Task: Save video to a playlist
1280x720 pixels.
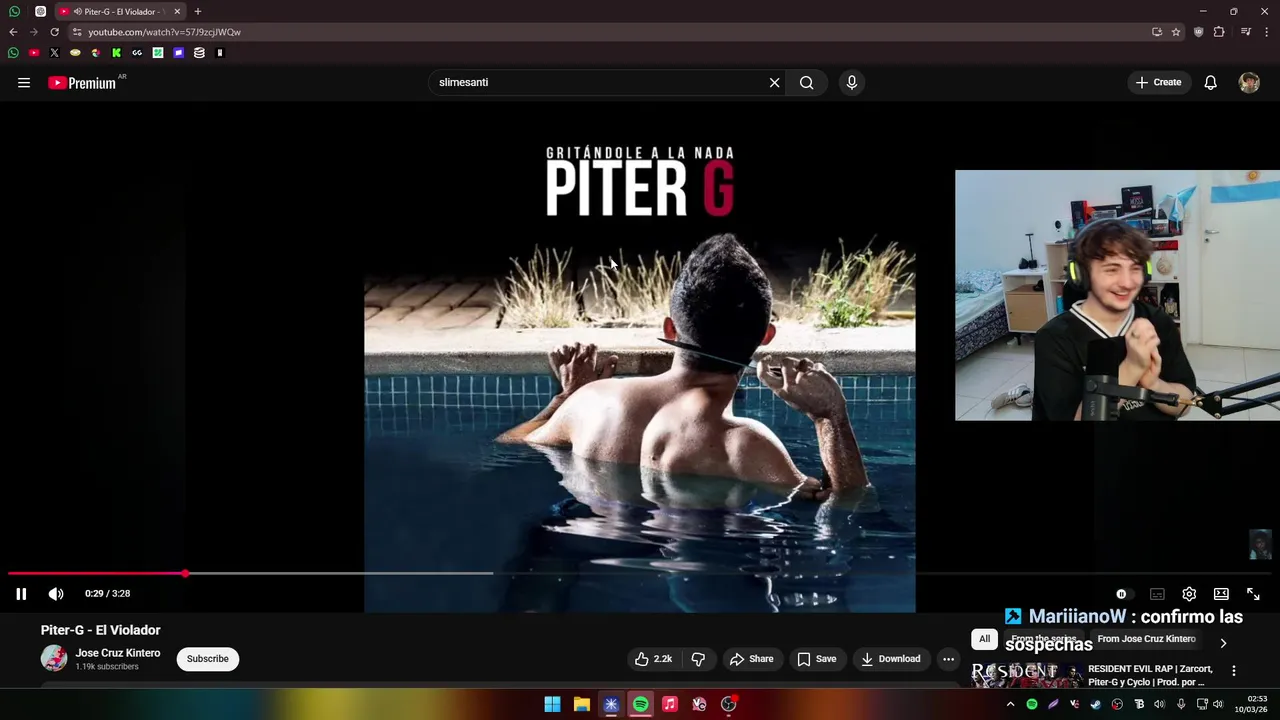Action: click(816, 659)
